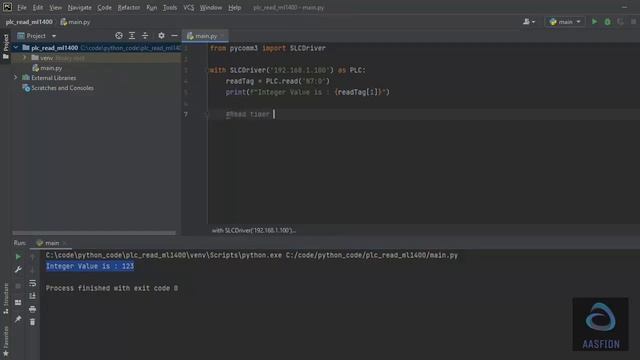The image size is (640, 360).
Task: Click the python.exe command line in console
Action: point(251,256)
